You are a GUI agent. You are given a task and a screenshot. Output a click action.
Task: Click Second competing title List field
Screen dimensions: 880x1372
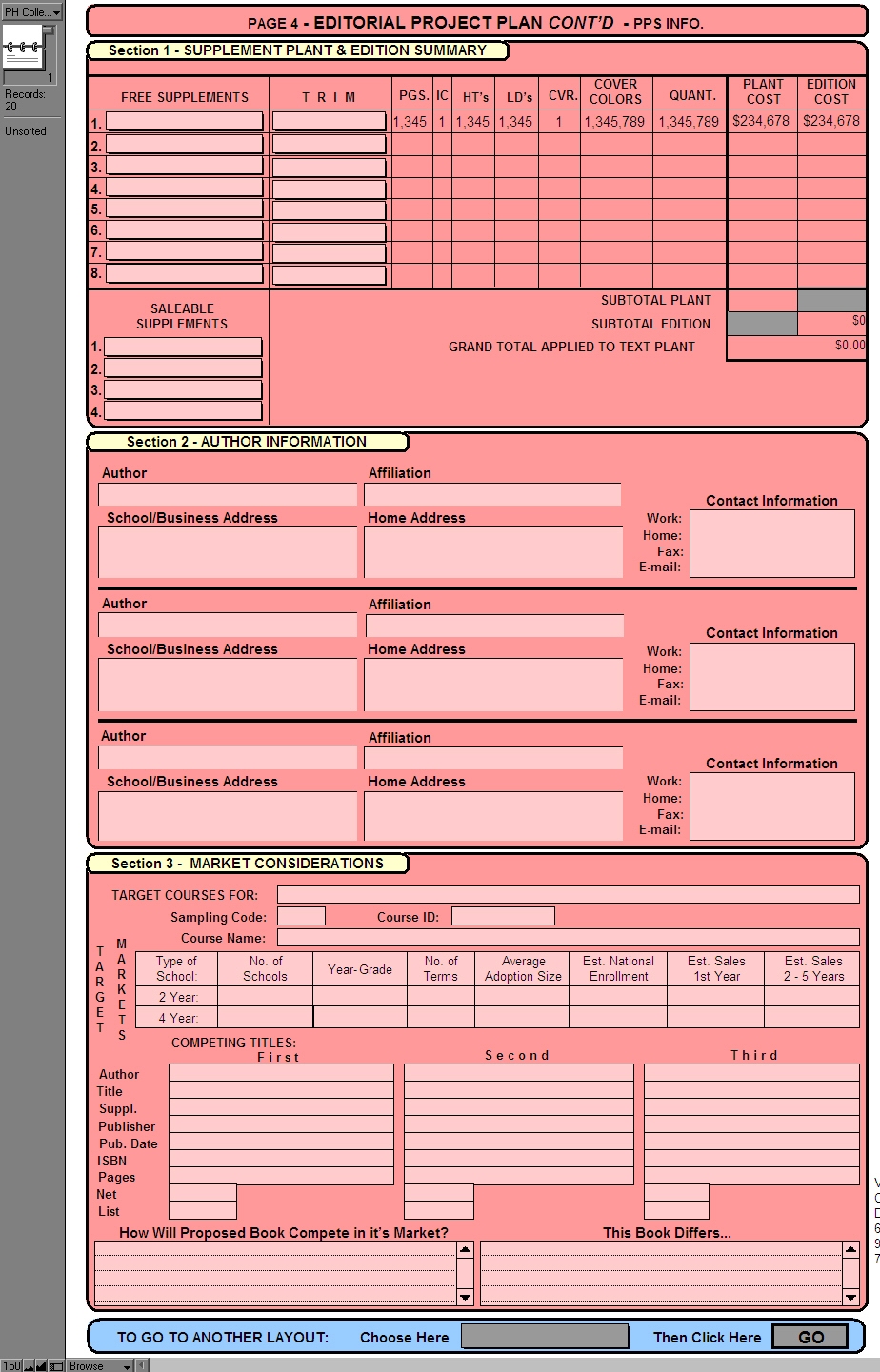point(439,1210)
